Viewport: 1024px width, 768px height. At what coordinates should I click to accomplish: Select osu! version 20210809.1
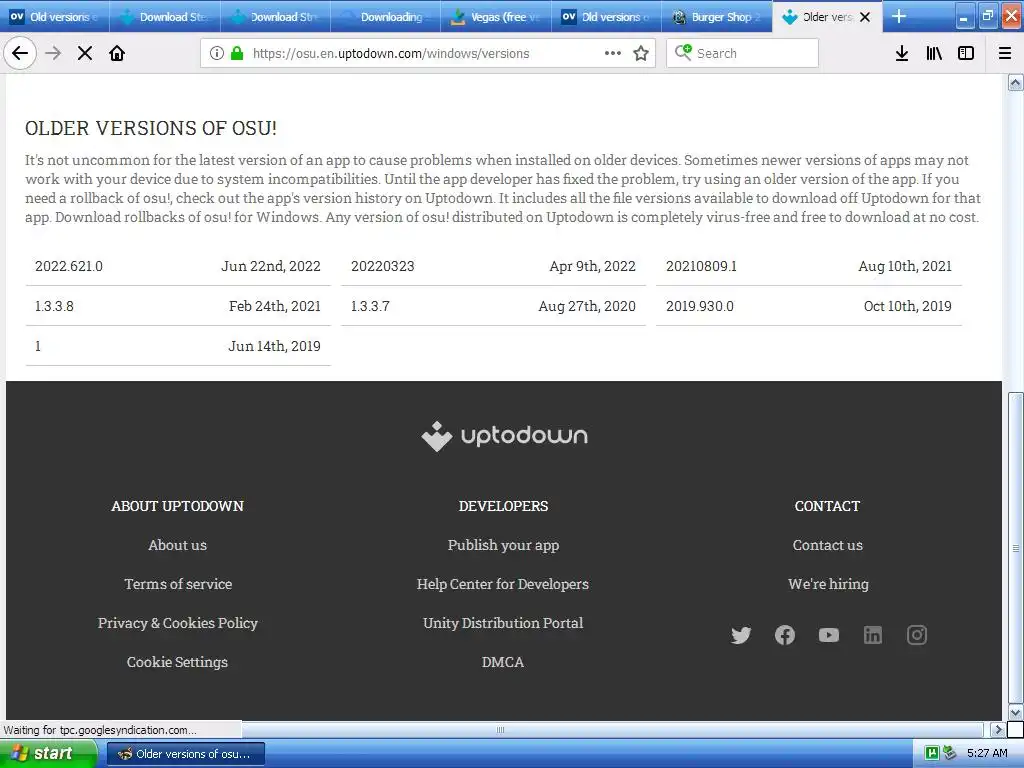pos(808,266)
